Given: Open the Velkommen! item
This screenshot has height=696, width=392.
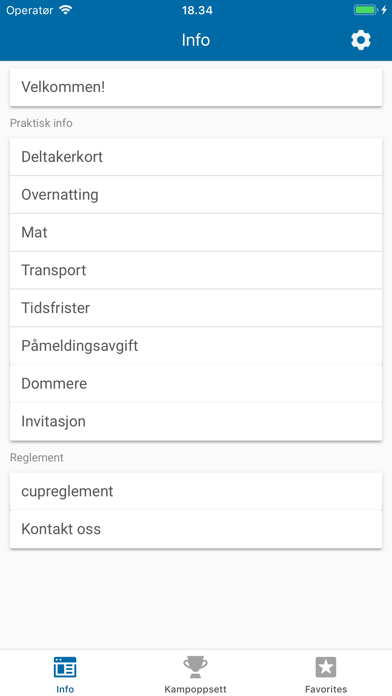Looking at the screenshot, I should point(196,87).
